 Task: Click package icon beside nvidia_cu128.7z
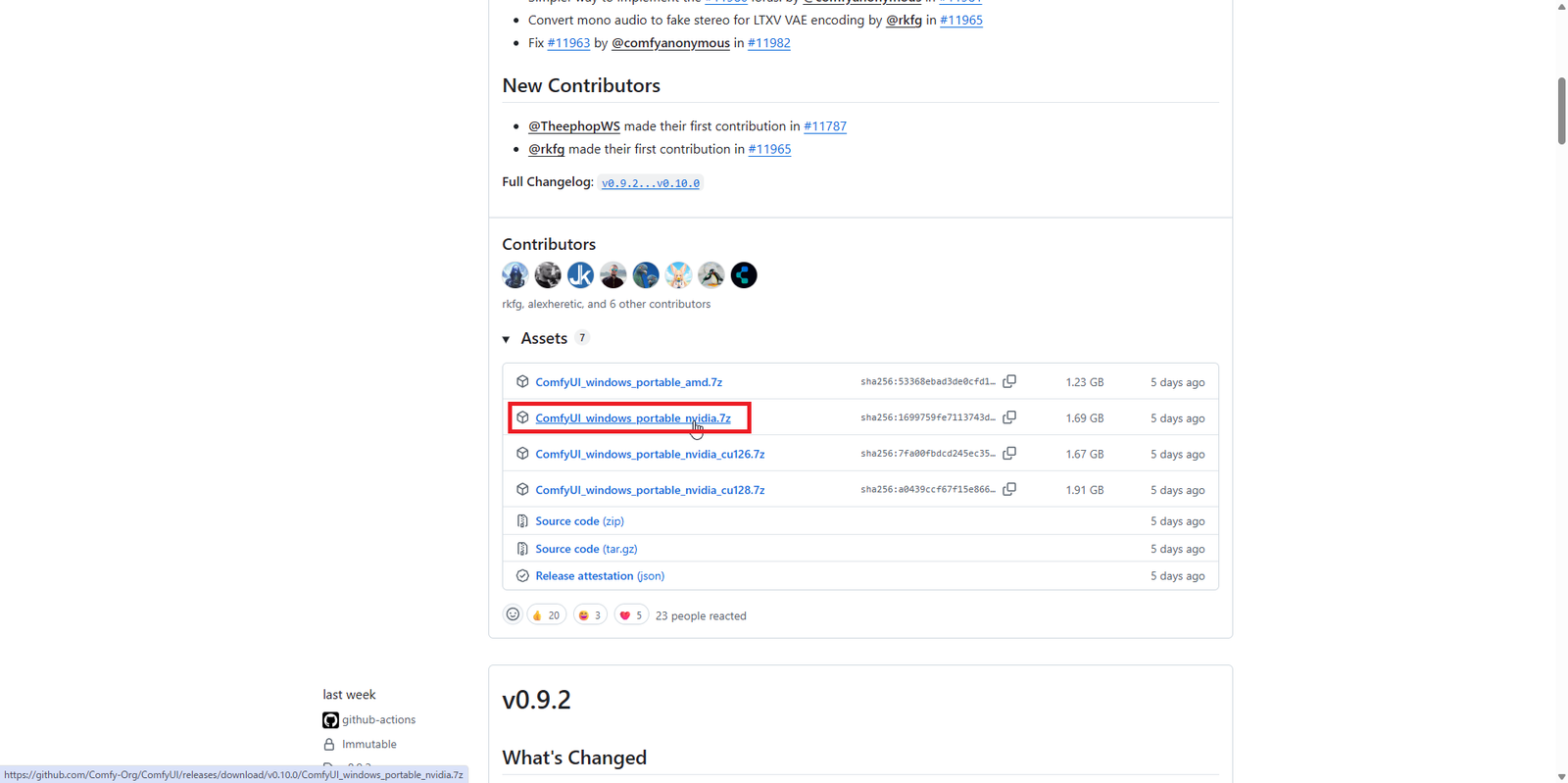pyautogui.click(x=522, y=489)
